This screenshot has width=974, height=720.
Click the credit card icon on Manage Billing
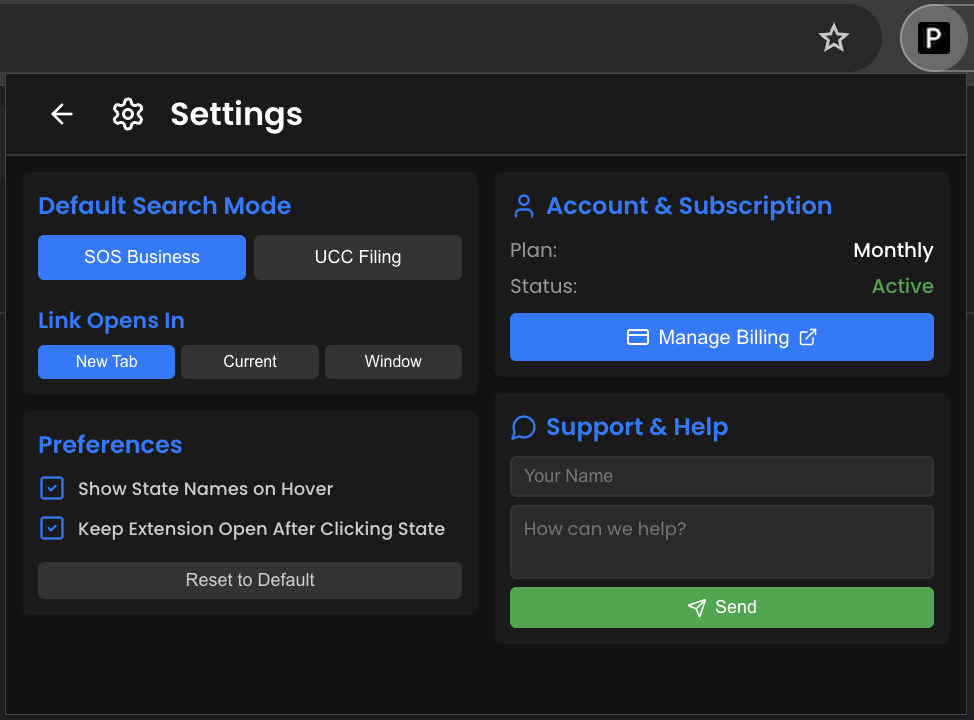pyautogui.click(x=637, y=337)
